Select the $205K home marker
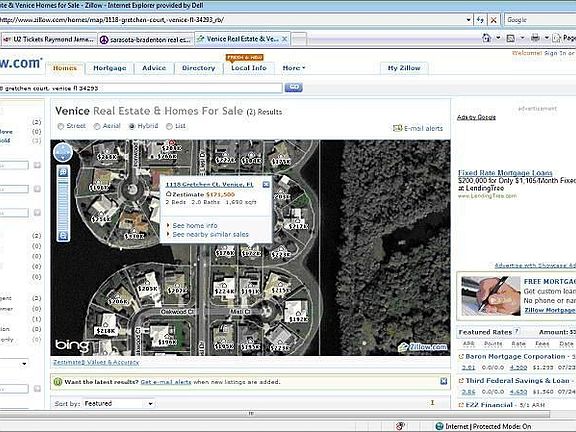Screen dimensions: 576x432 [148, 287]
